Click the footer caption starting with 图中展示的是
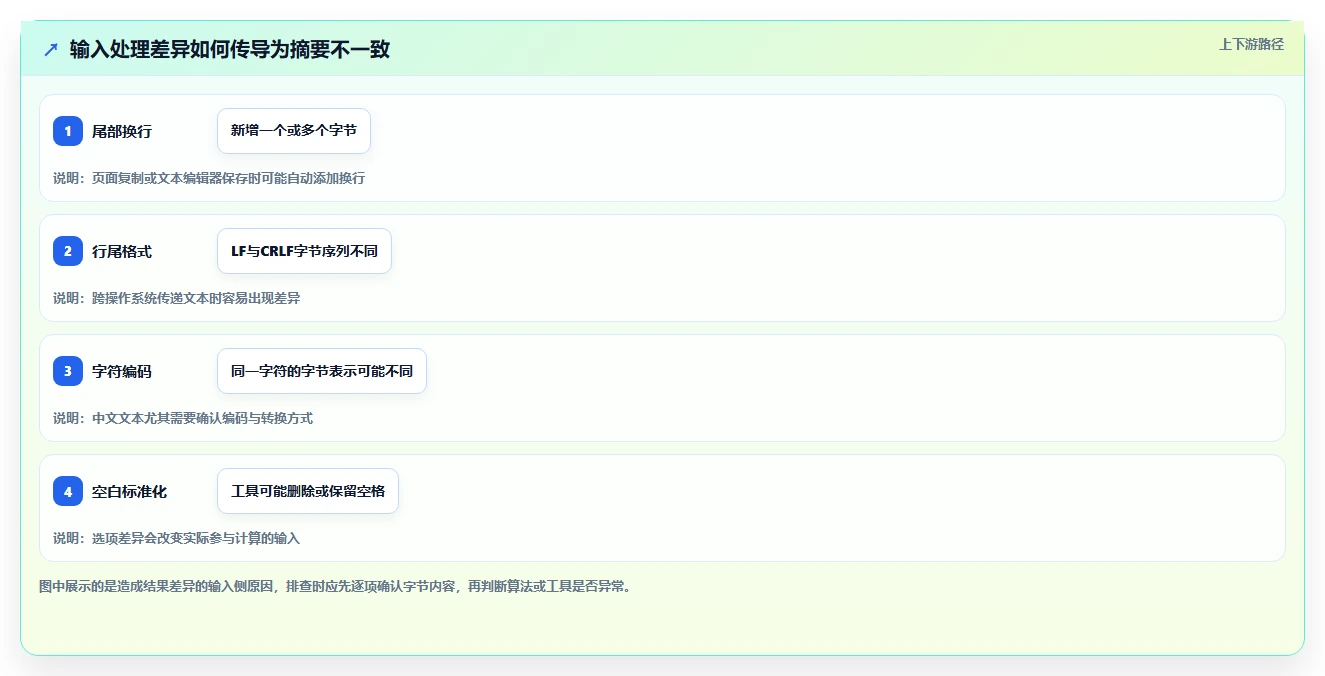The width and height of the screenshot is (1325, 676). pyautogui.click(x=335, y=586)
